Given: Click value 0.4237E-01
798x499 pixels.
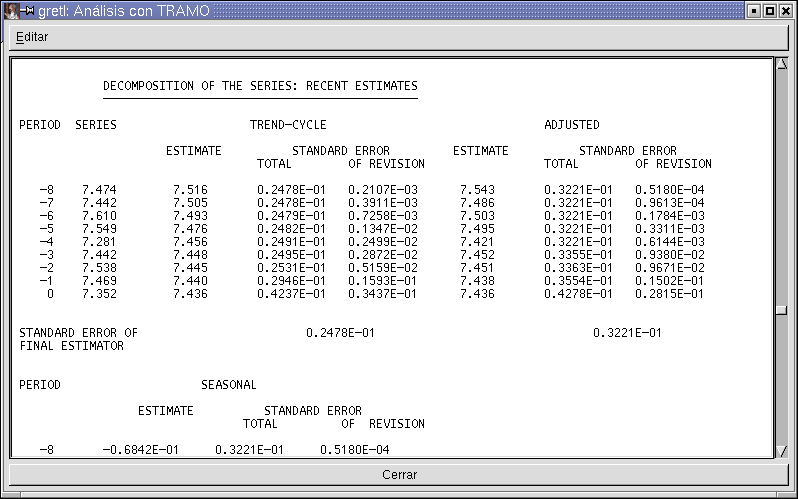Looking at the screenshot, I should click(x=291, y=294).
